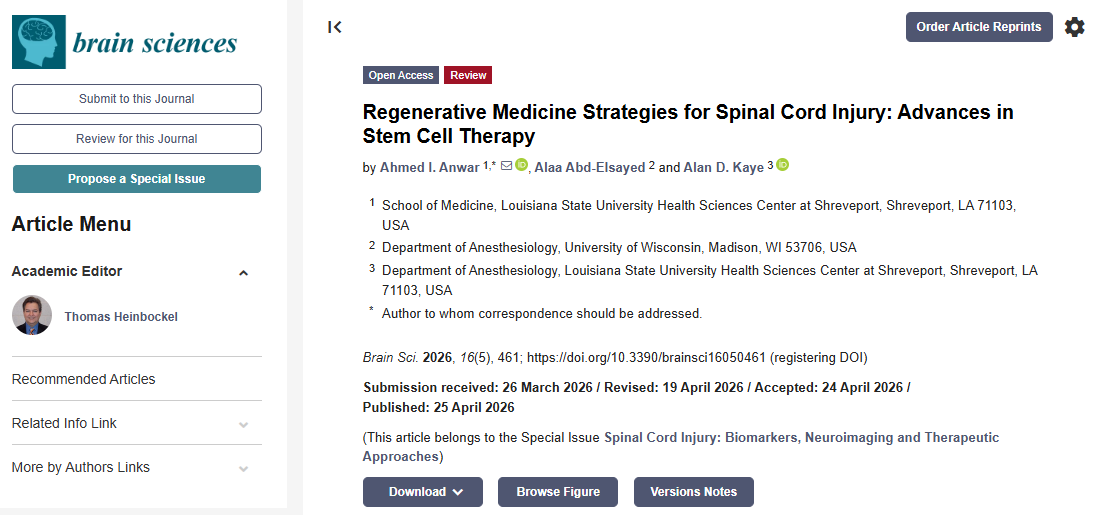Click the Brain Sciences journal logo

125,42
